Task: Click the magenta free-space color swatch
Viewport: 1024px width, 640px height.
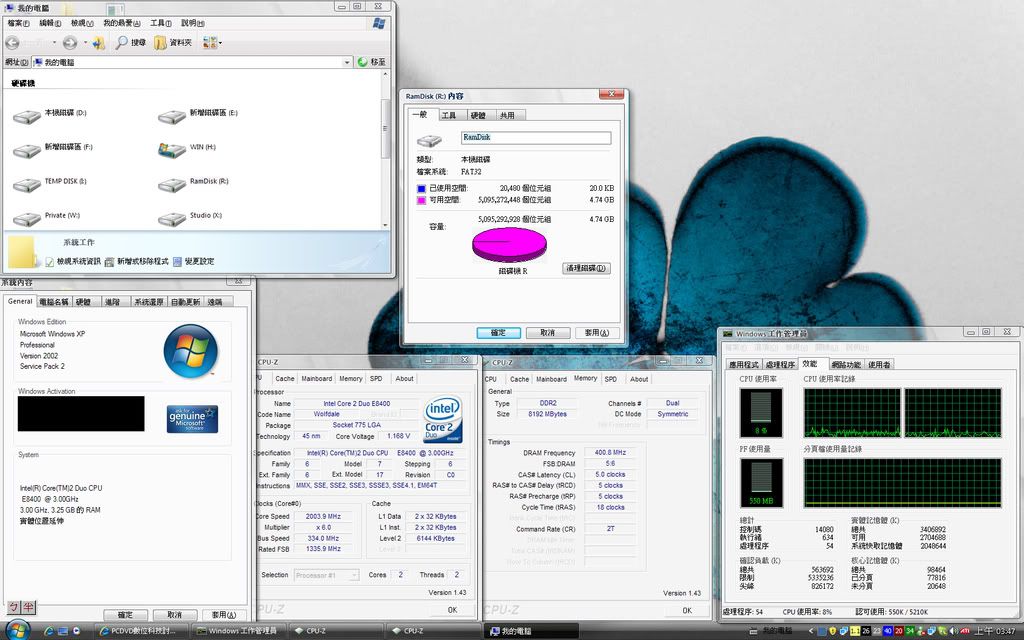Action: pos(421,200)
